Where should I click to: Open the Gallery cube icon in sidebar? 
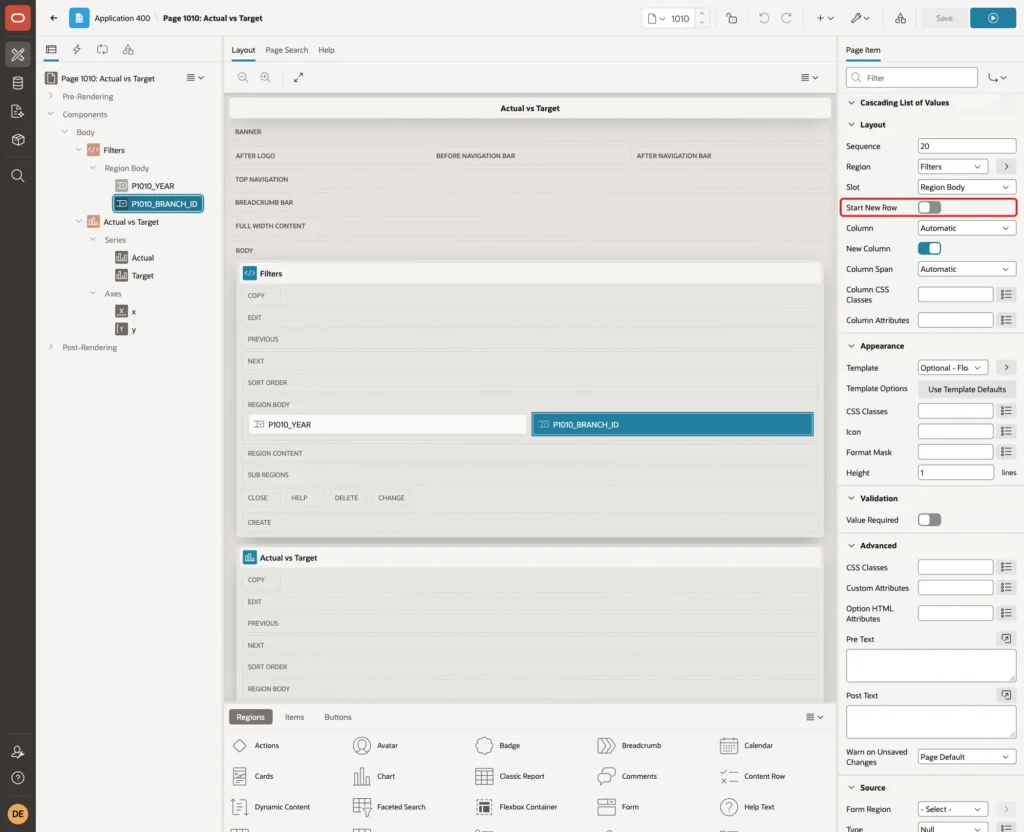coord(18,139)
